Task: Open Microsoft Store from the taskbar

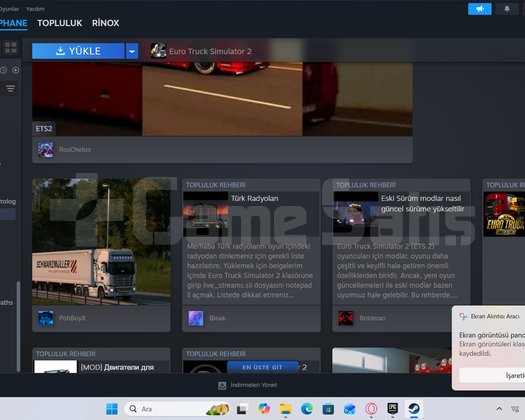Action: pyautogui.click(x=328, y=409)
